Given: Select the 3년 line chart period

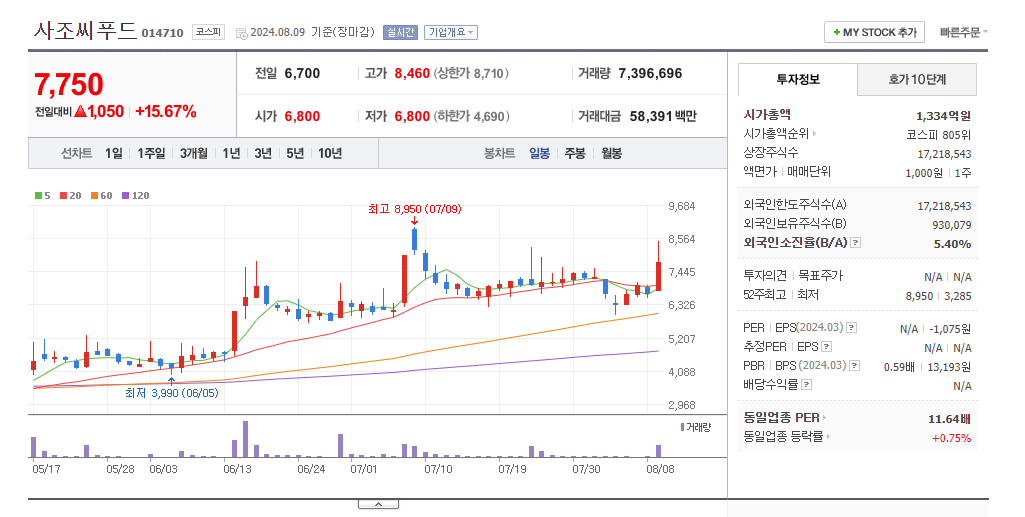Looking at the screenshot, I should click(x=263, y=153).
